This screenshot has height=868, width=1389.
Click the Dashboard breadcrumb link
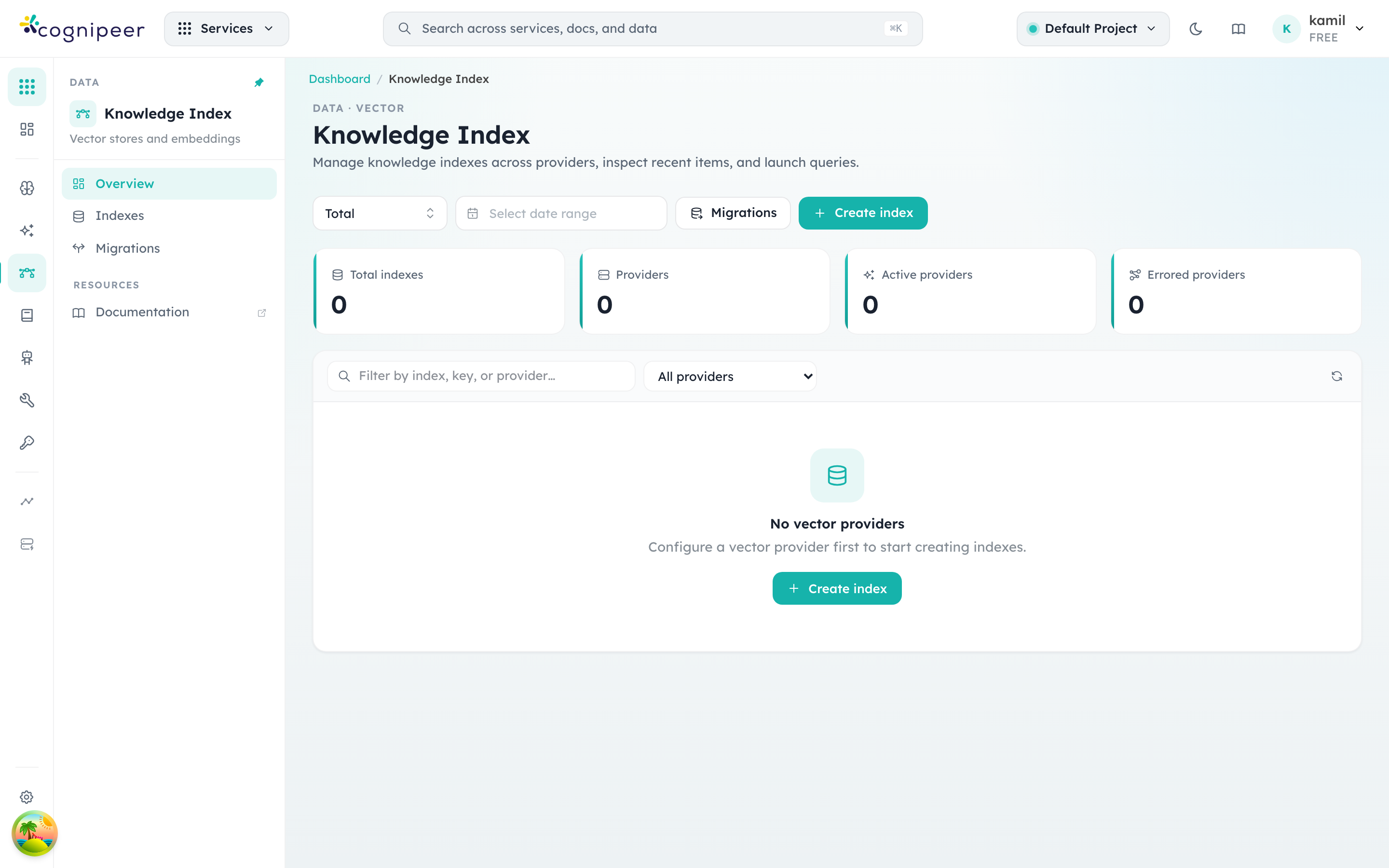(x=340, y=79)
